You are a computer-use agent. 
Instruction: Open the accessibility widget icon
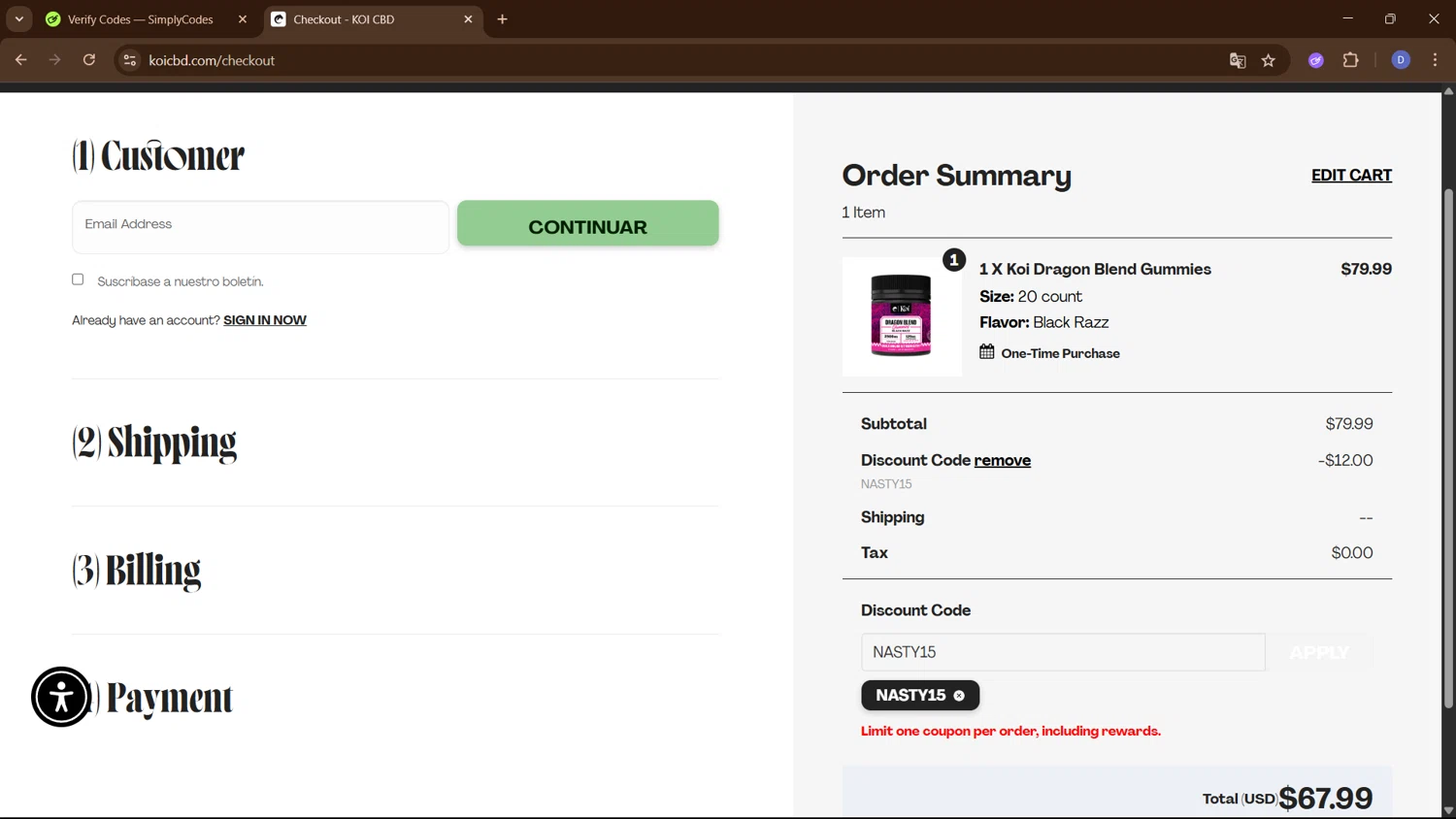point(61,697)
